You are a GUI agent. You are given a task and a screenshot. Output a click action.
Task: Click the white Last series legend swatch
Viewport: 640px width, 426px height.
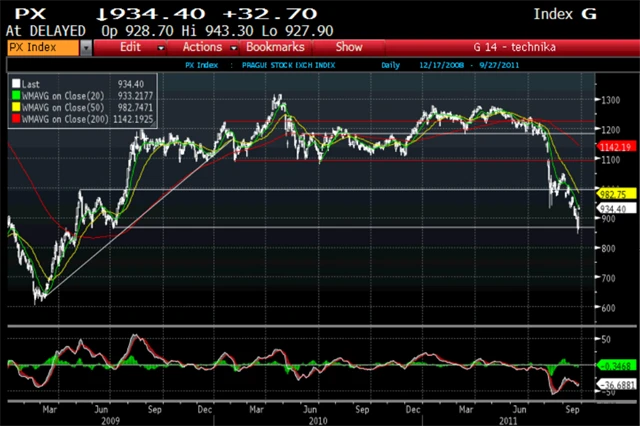click(16, 85)
